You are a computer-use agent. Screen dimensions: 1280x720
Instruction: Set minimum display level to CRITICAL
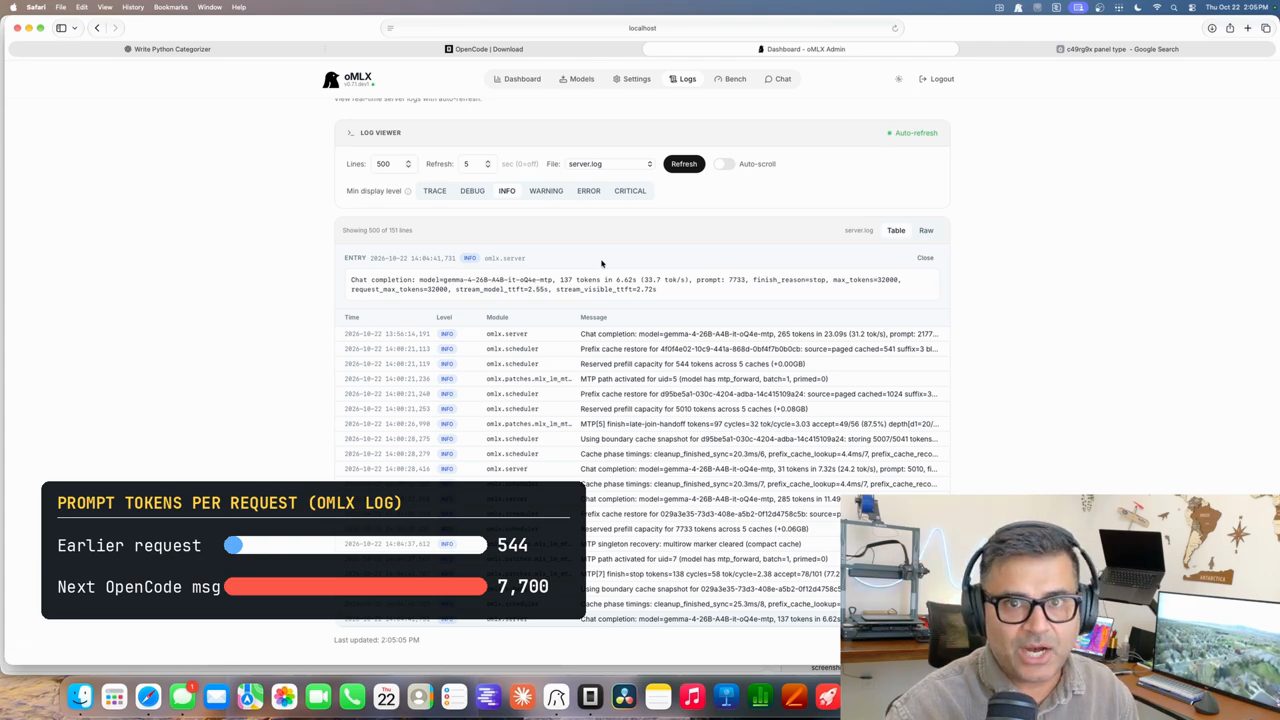pos(630,191)
